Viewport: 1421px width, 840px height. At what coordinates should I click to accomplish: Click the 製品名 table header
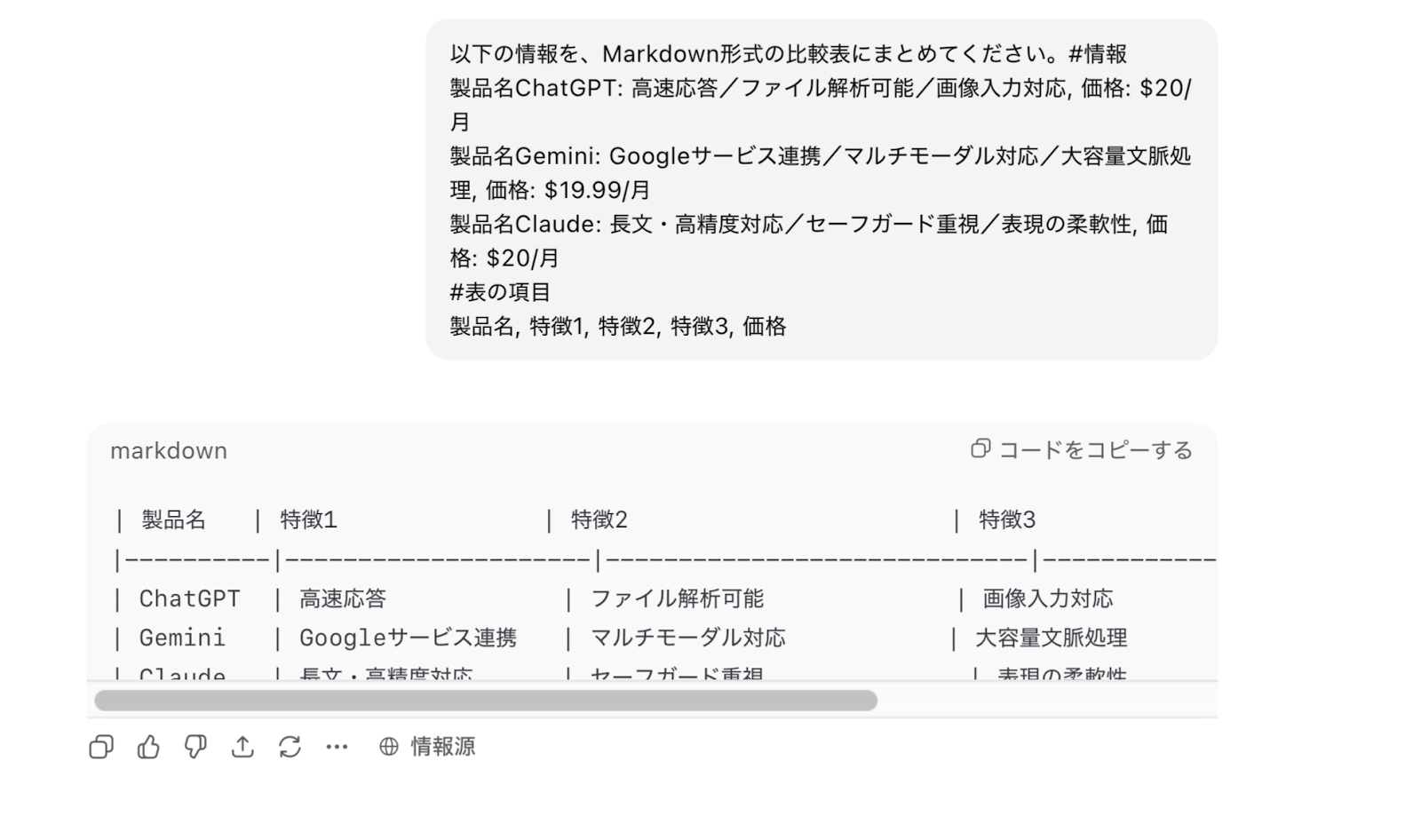[172, 519]
